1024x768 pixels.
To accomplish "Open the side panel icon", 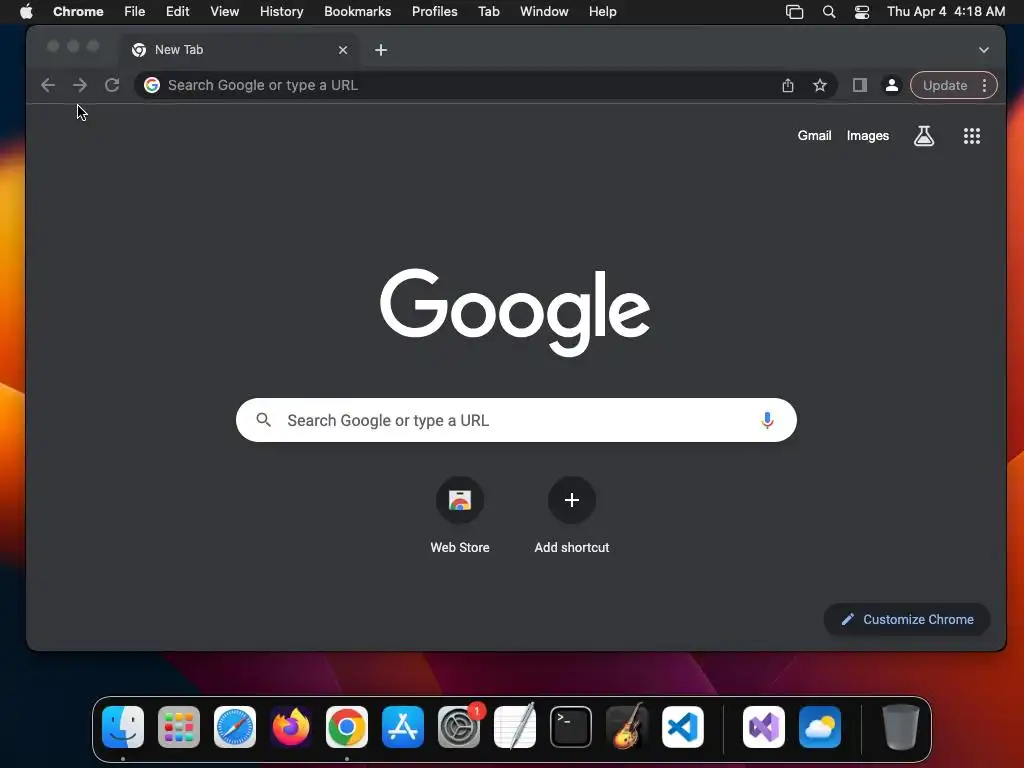I will (x=859, y=85).
